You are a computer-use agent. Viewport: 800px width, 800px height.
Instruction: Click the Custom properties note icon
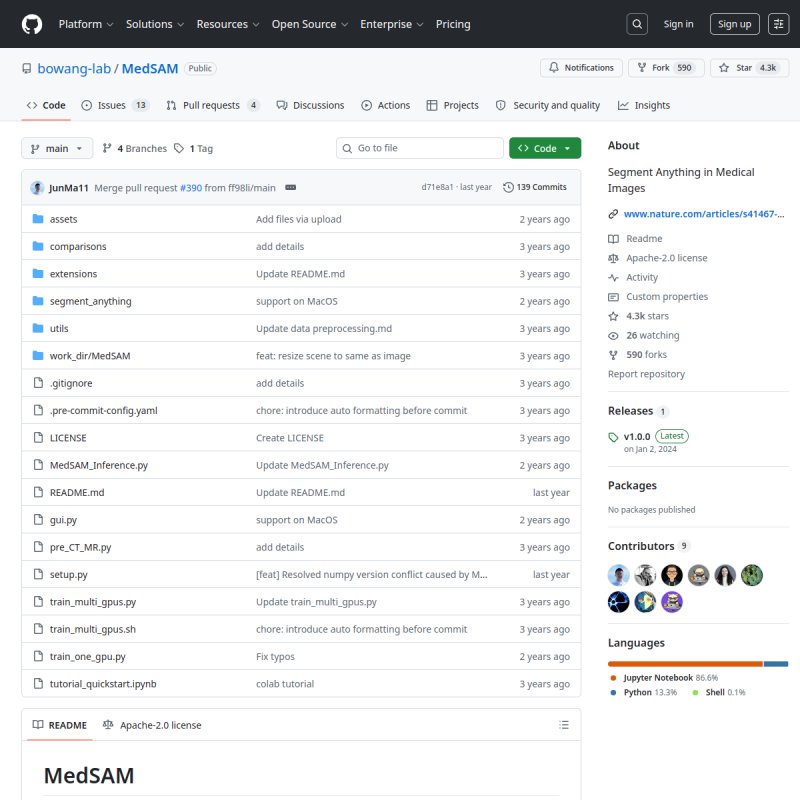click(613, 297)
